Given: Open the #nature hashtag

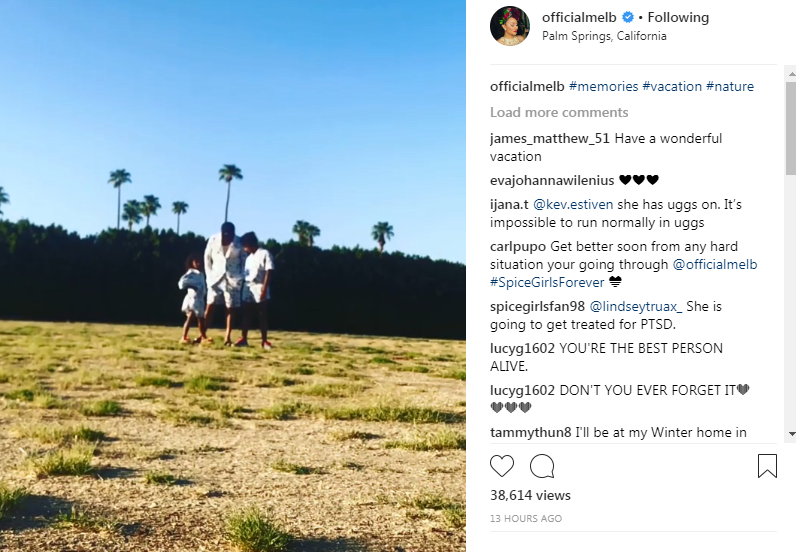Looking at the screenshot, I should pyautogui.click(x=730, y=86).
